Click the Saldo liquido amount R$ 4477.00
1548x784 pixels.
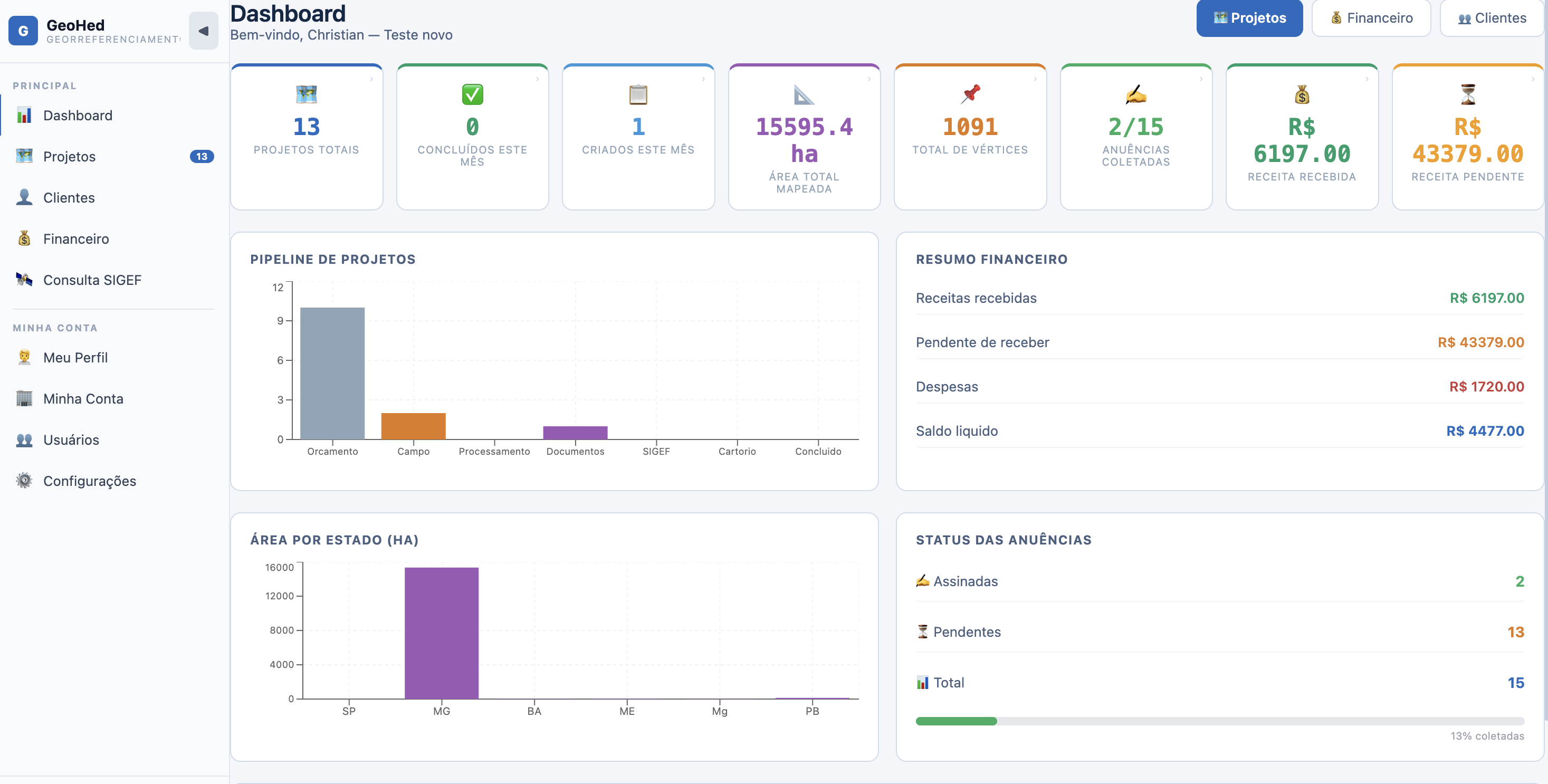point(1485,431)
